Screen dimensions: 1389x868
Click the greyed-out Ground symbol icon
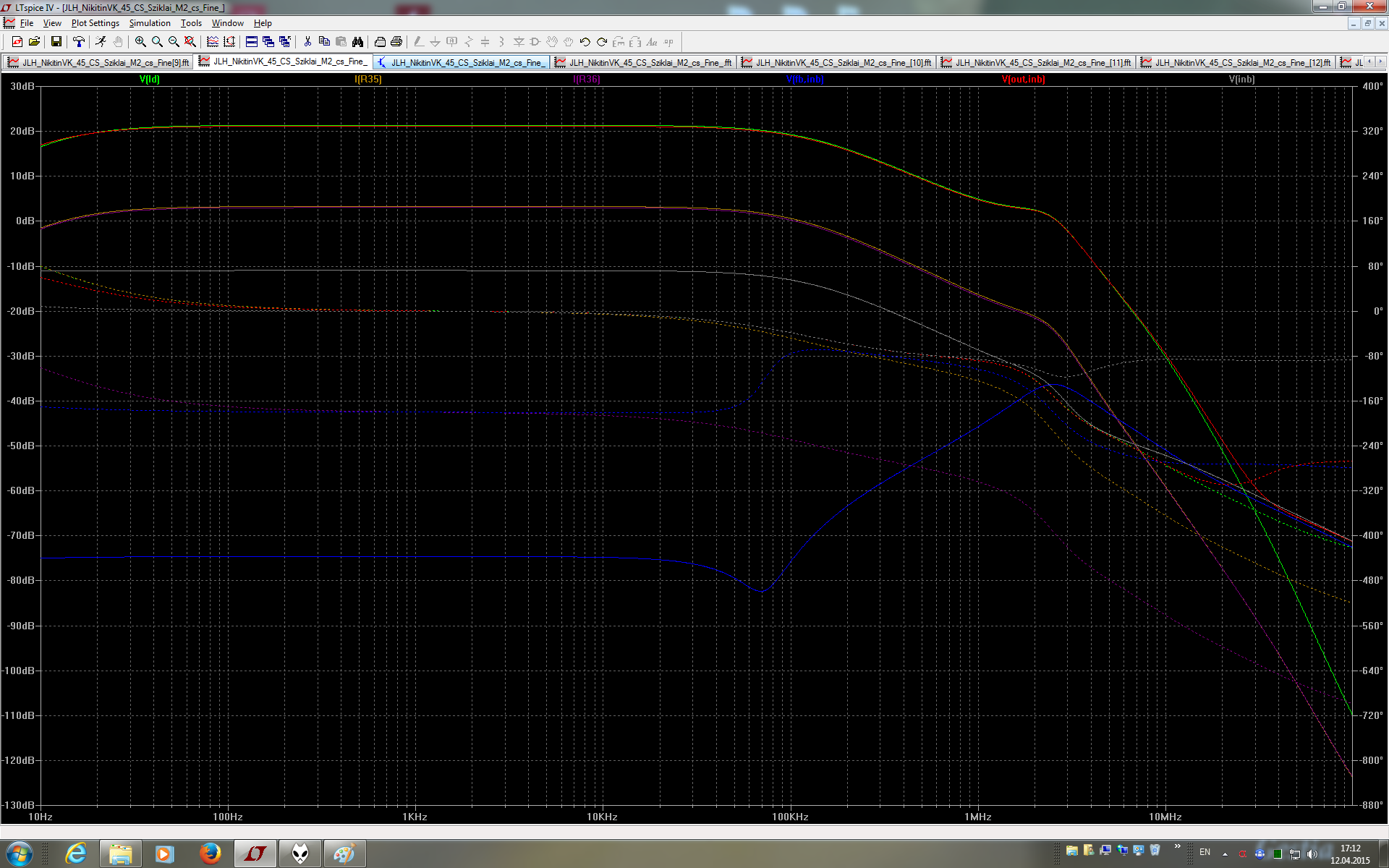[x=436, y=42]
